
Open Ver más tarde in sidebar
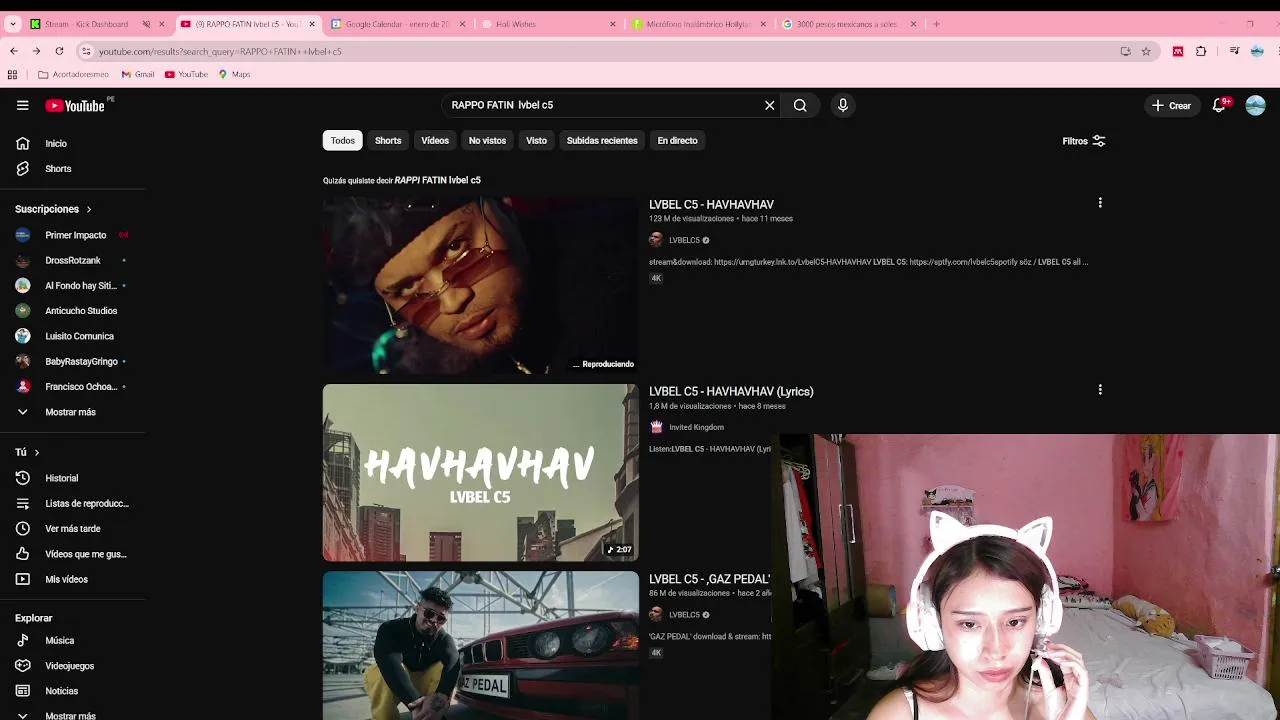coord(72,528)
